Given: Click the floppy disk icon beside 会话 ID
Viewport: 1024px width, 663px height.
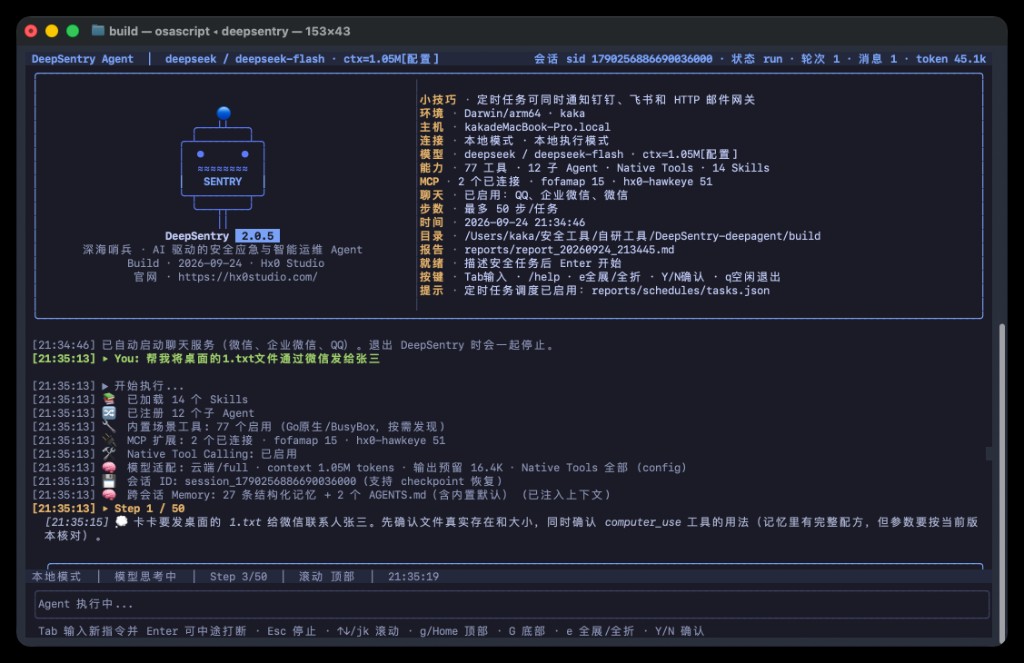Looking at the screenshot, I should tap(108, 481).
